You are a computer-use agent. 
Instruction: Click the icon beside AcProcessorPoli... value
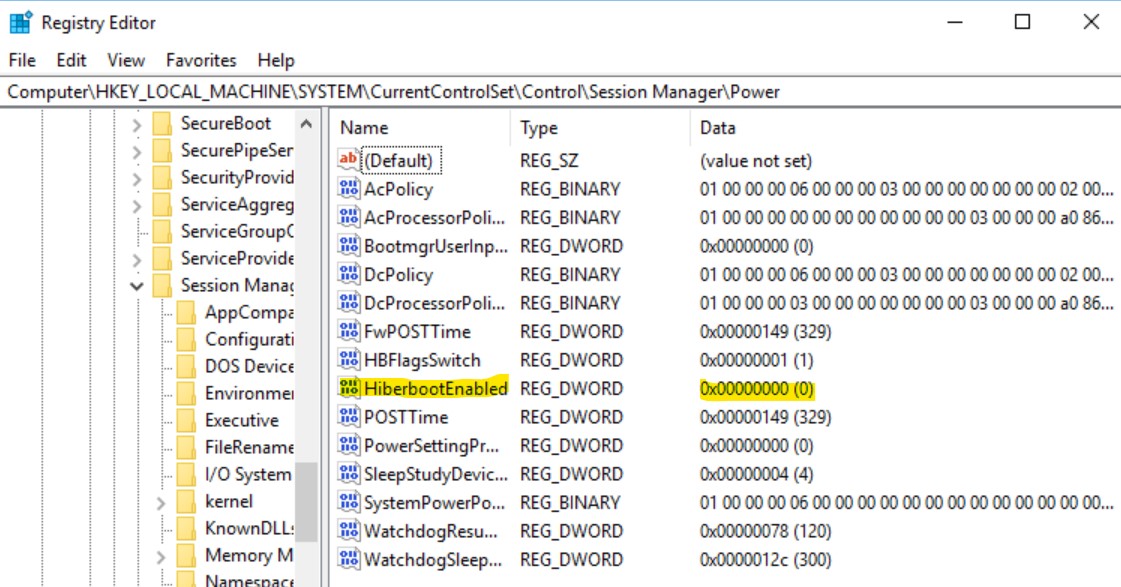coord(348,217)
